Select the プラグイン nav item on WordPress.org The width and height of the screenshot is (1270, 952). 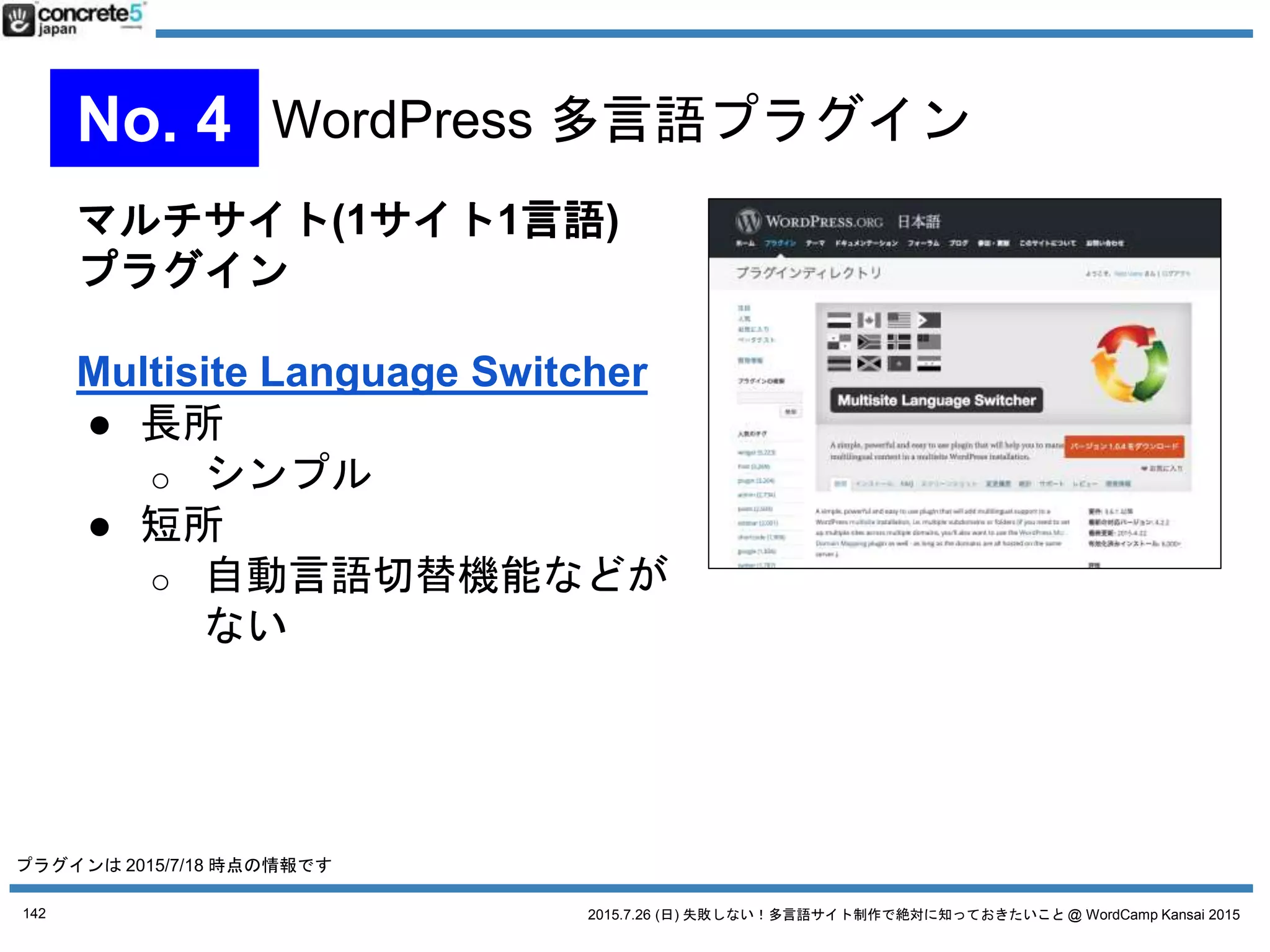pos(780,243)
